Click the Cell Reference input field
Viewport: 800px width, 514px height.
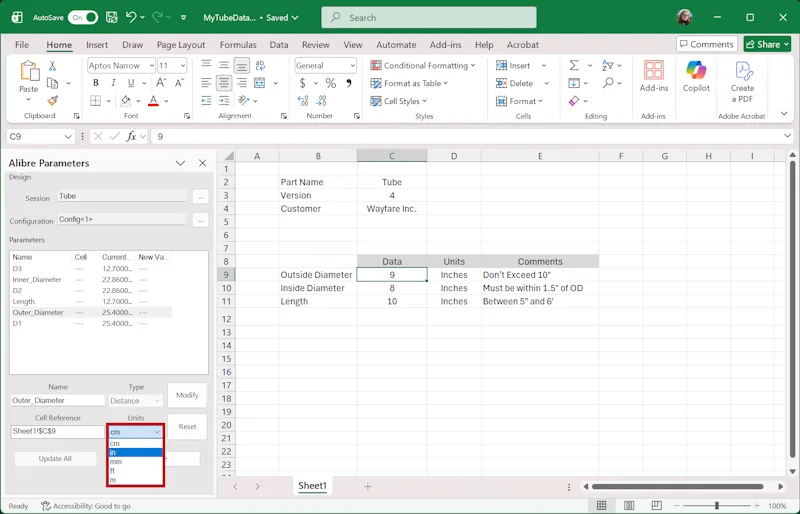57,431
